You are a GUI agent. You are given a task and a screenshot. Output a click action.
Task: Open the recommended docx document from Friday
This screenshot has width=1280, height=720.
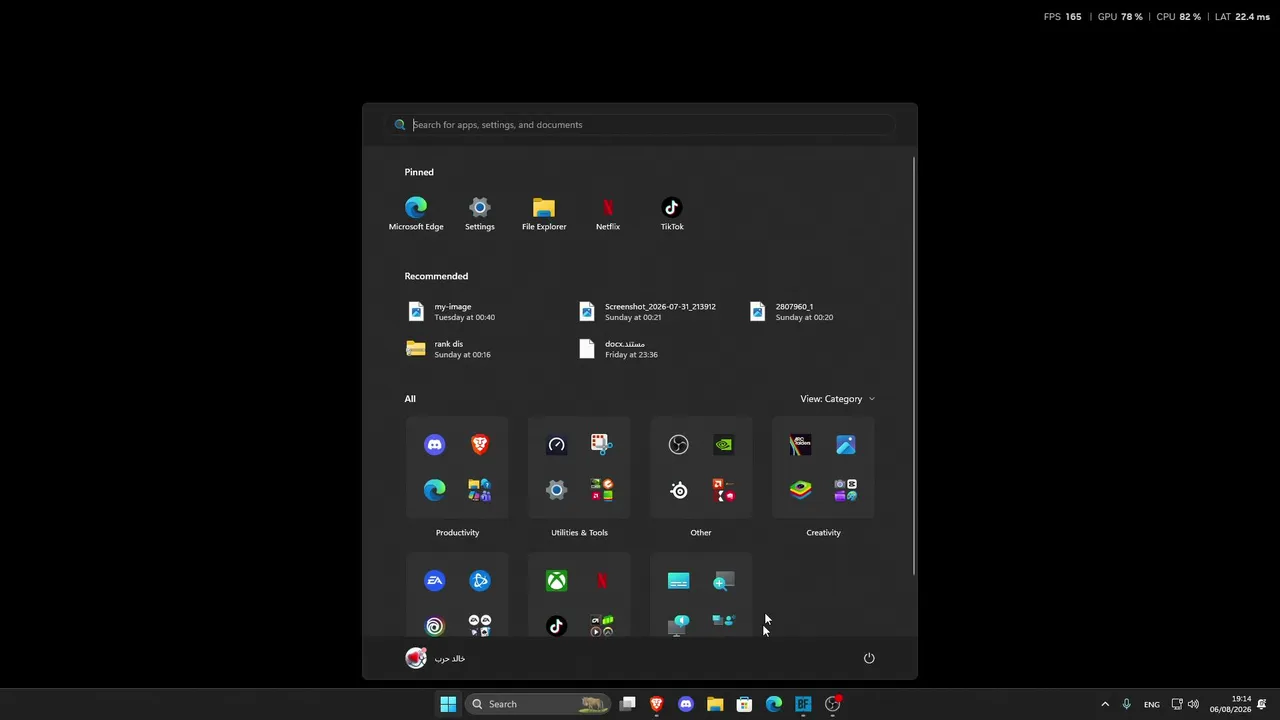click(x=618, y=349)
